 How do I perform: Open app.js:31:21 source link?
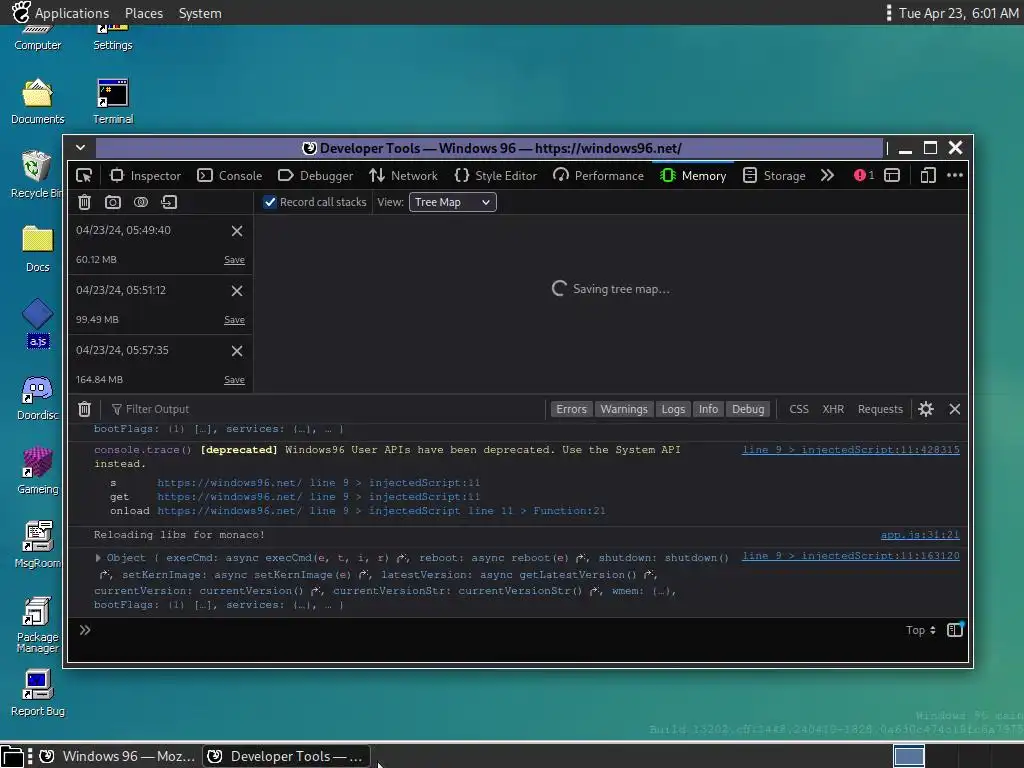(x=920, y=535)
